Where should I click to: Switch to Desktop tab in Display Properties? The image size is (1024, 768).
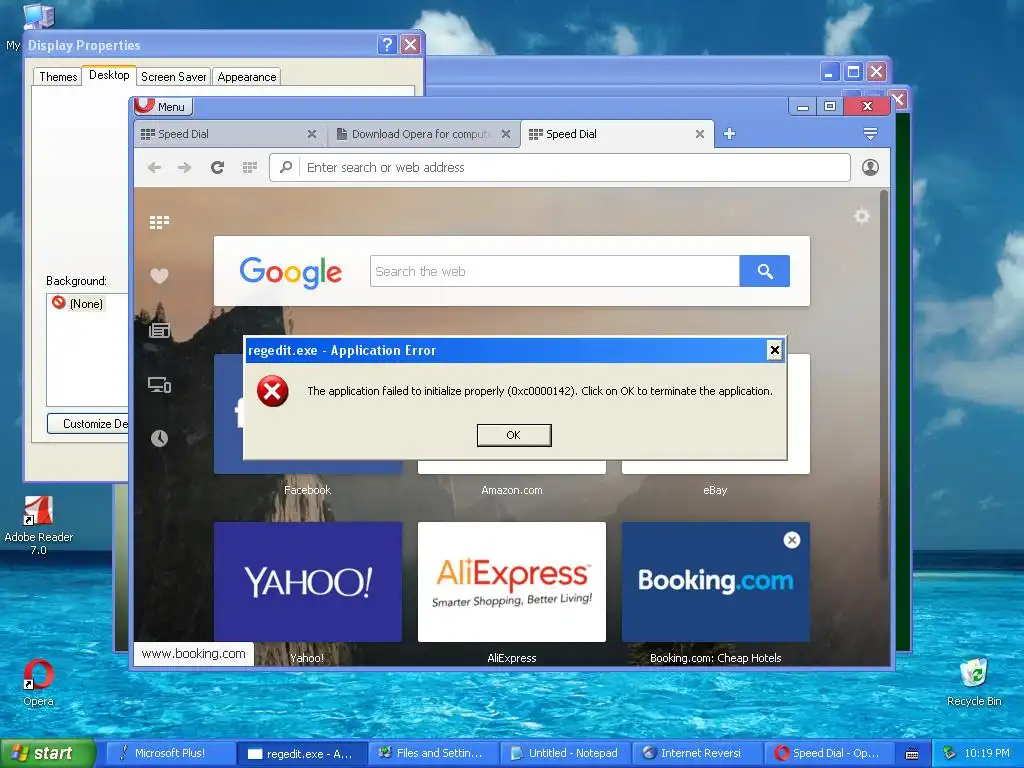pos(109,75)
